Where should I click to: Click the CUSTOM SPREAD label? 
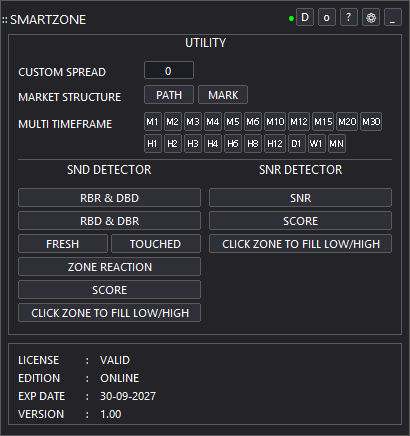coord(62,72)
